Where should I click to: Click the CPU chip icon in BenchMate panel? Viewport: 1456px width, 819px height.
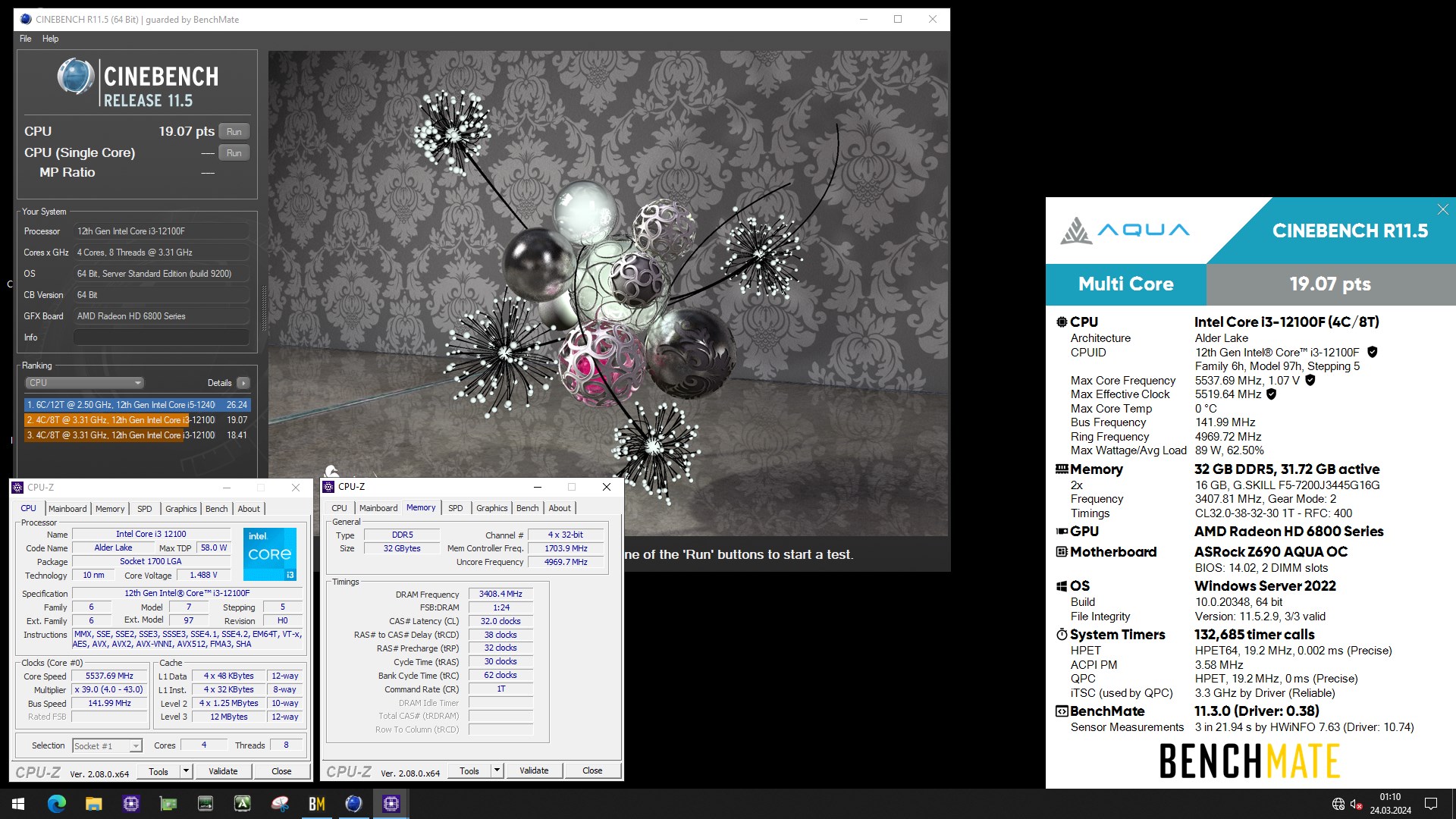pyautogui.click(x=1062, y=322)
